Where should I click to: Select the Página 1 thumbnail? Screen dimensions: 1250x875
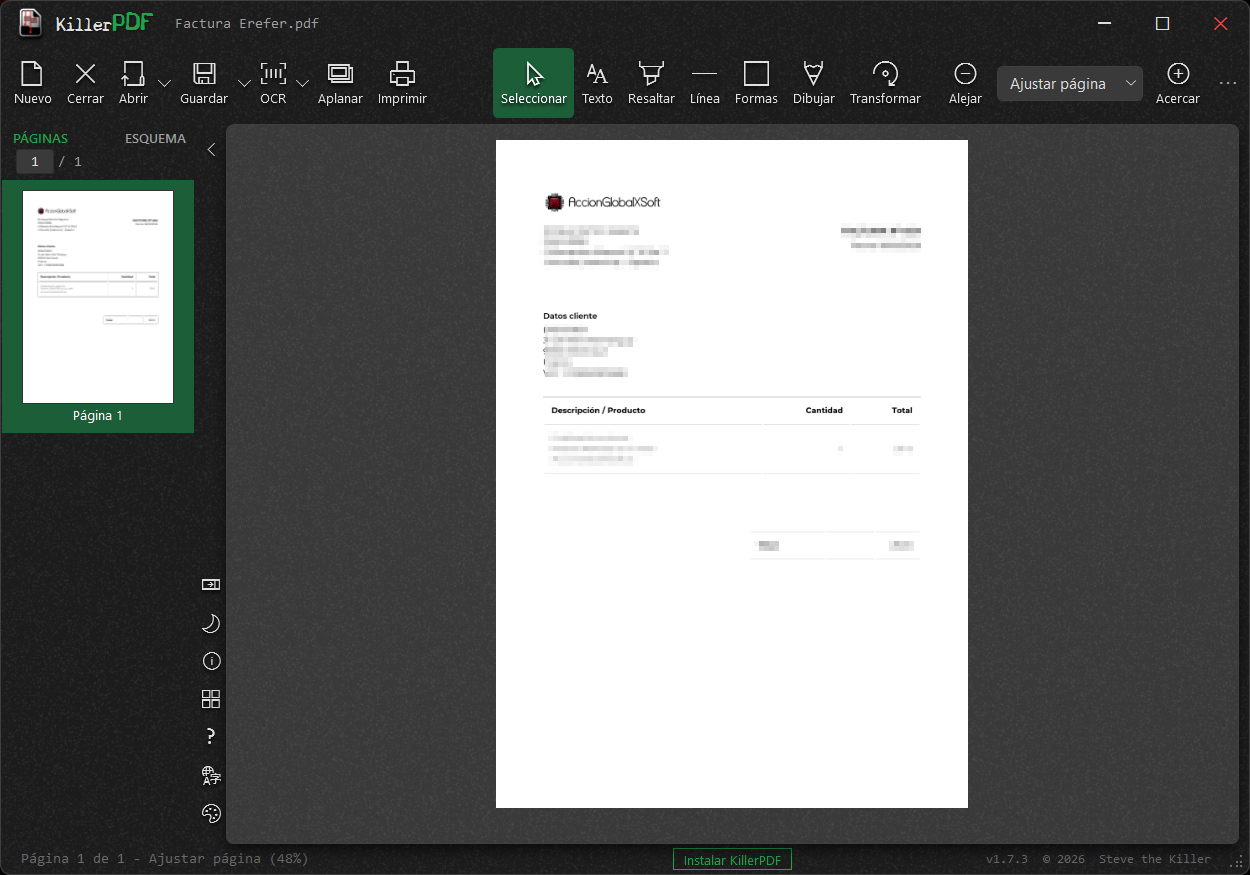tap(98, 306)
